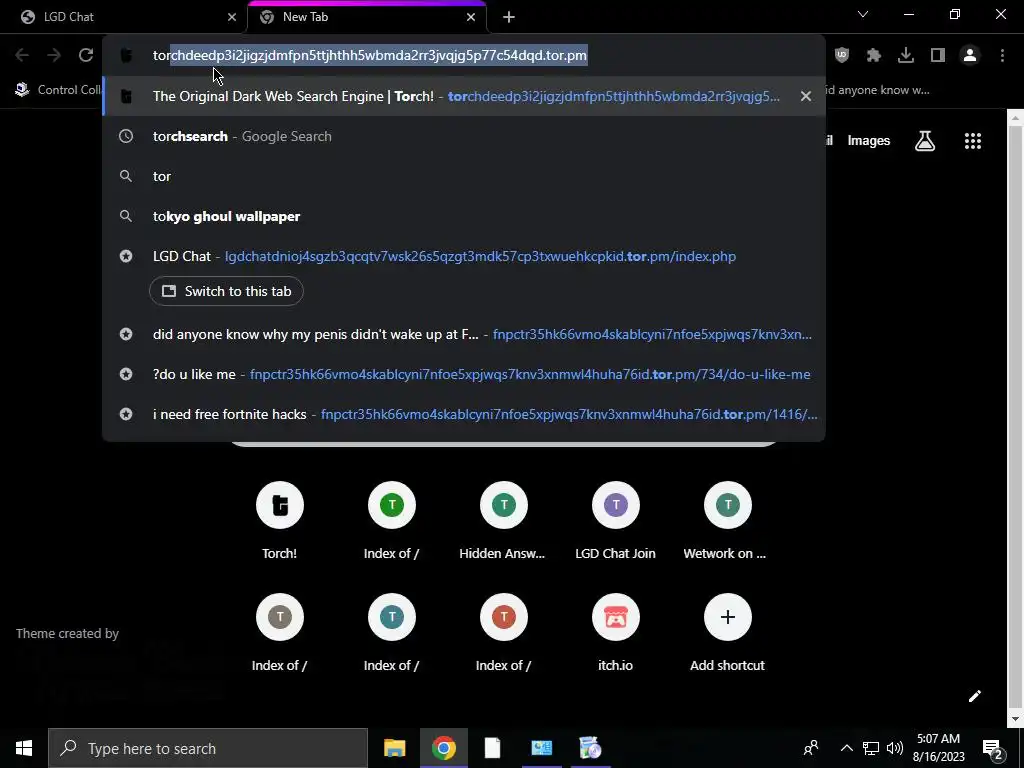The height and width of the screenshot is (768, 1024).
Task: Open the Hidden Answ... shortcut tile
Action: [x=503, y=520]
